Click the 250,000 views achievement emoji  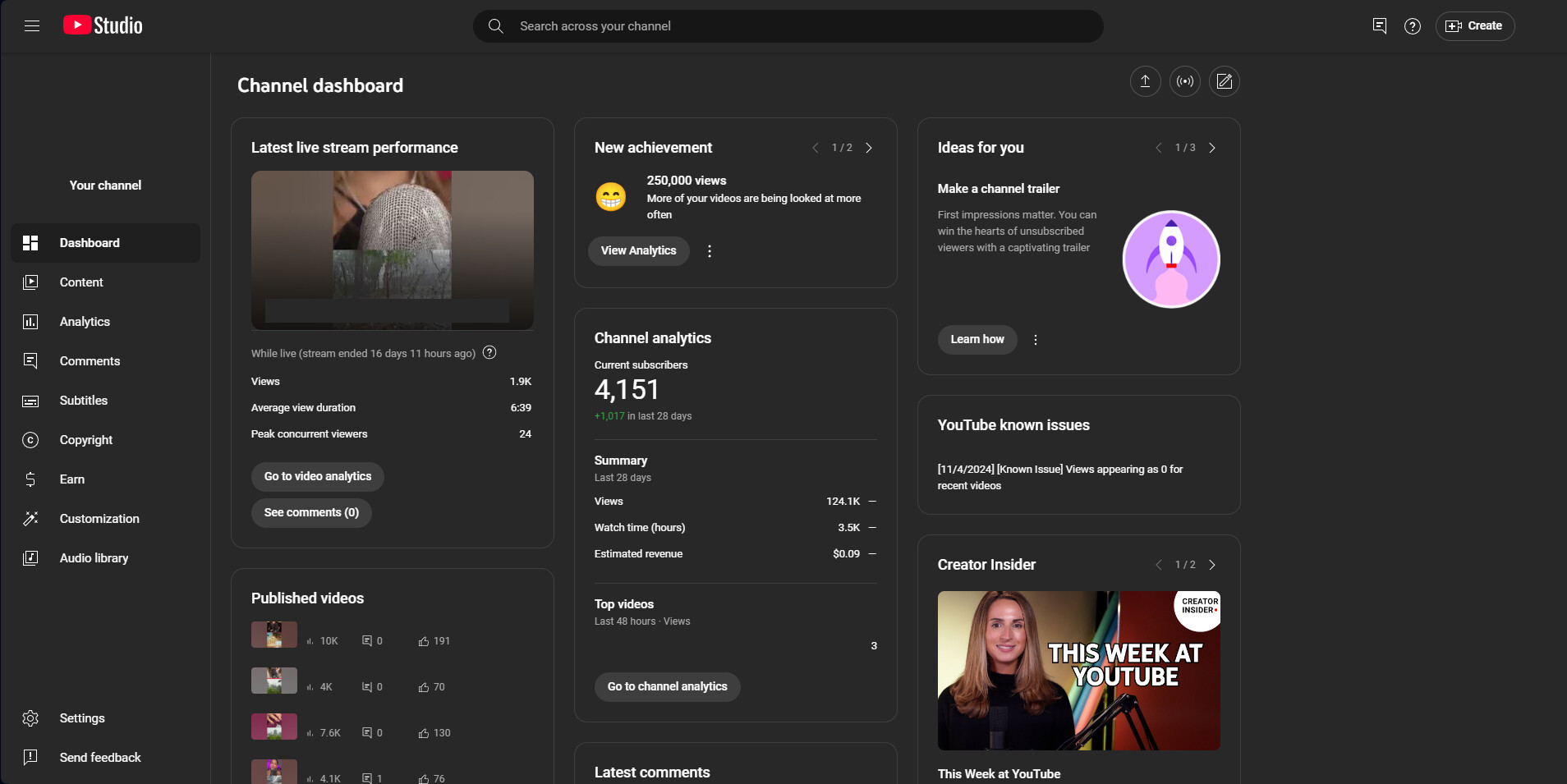pyautogui.click(x=610, y=197)
